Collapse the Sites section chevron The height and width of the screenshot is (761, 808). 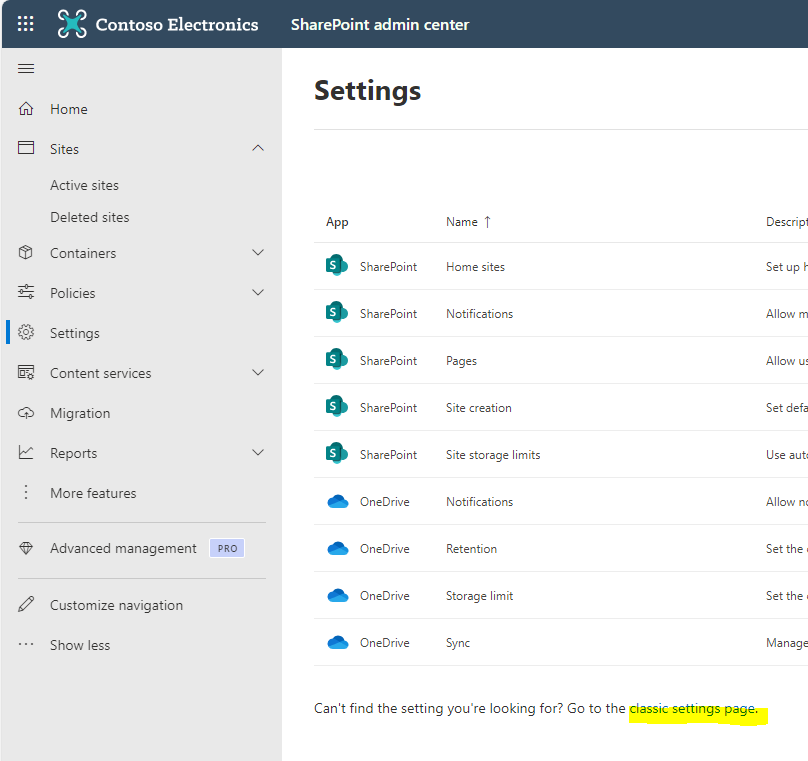click(x=258, y=148)
